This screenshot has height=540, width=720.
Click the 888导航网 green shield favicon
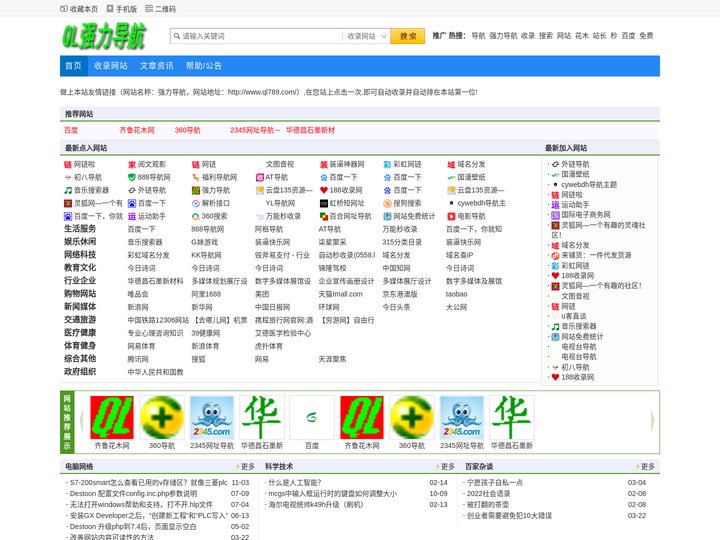(x=132, y=177)
